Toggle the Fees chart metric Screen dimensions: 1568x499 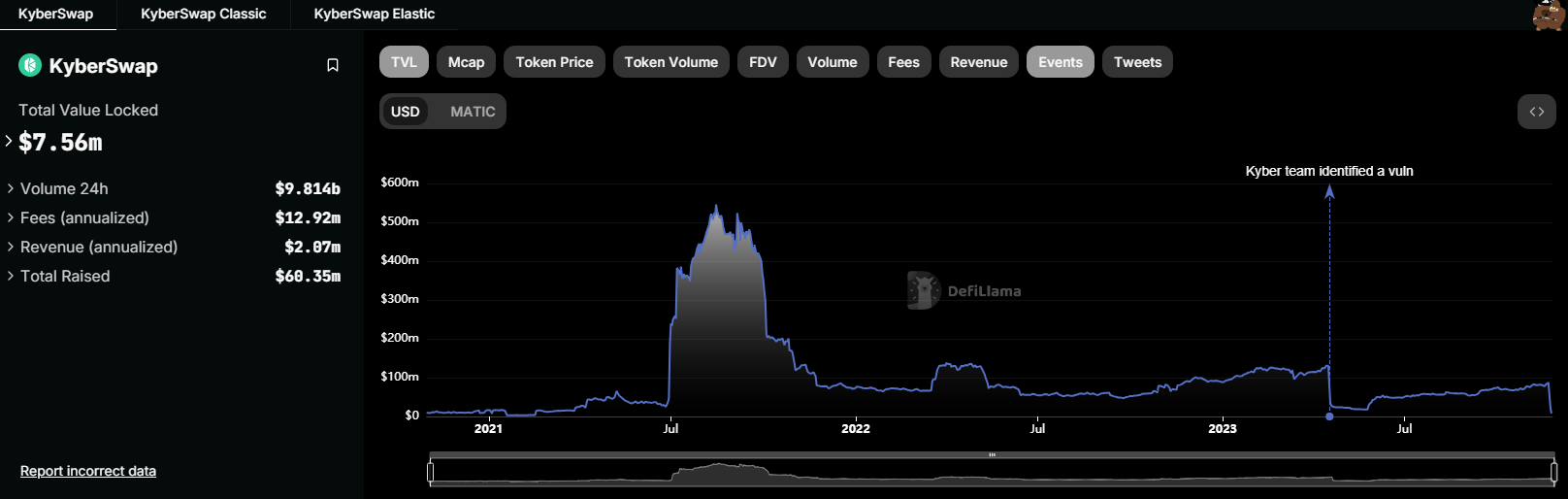pyautogui.click(x=904, y=62)
